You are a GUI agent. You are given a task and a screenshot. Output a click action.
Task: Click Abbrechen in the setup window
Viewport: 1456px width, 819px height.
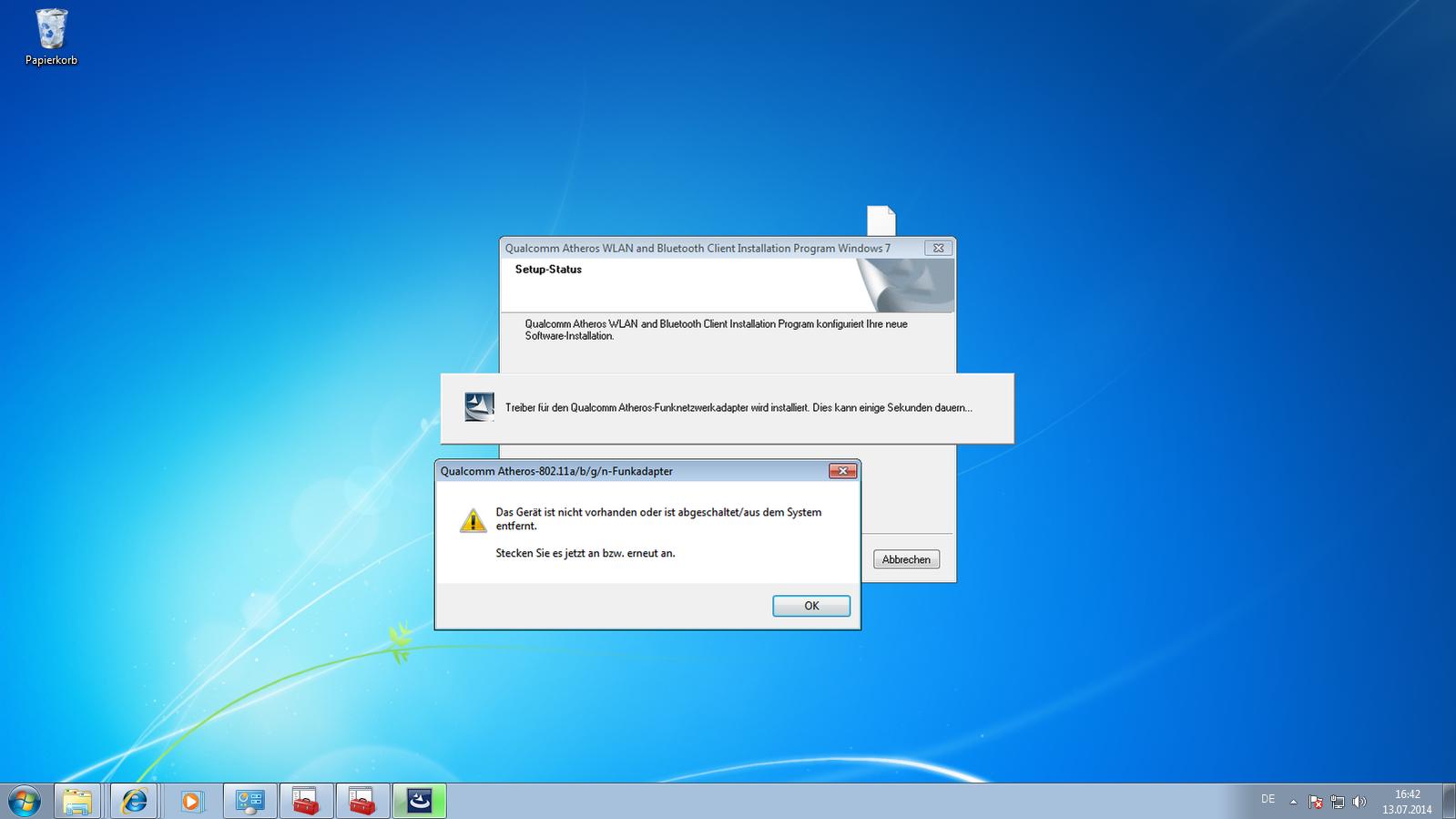point(906,559)
